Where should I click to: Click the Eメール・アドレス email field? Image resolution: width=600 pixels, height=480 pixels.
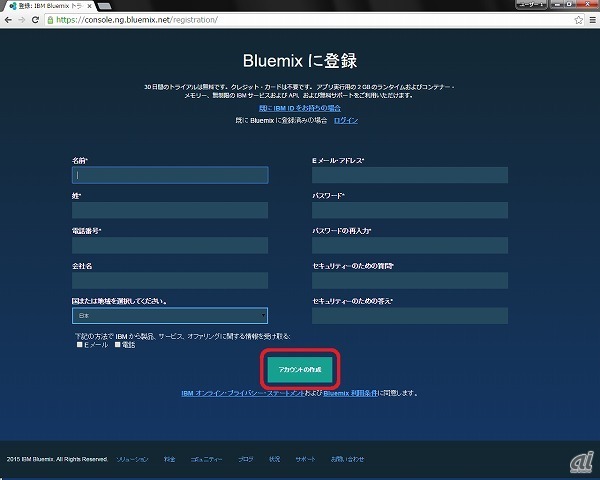(x=410, y=175)
